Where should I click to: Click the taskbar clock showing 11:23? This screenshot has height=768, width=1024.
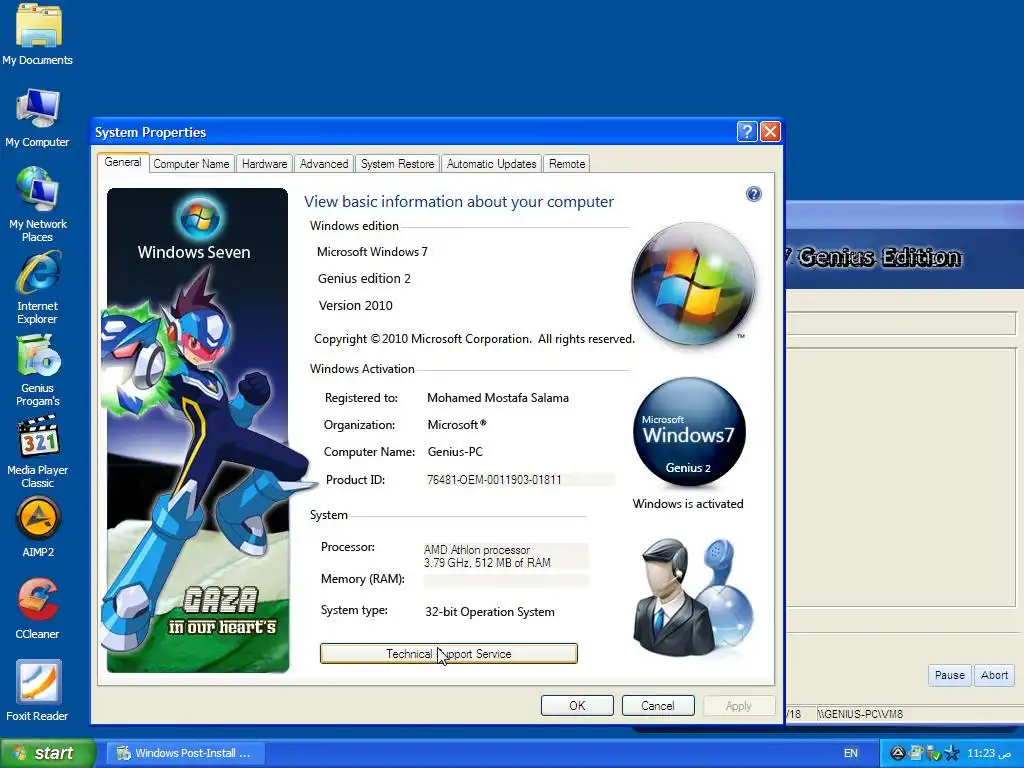pyautogui.click(x=989, y=754)
